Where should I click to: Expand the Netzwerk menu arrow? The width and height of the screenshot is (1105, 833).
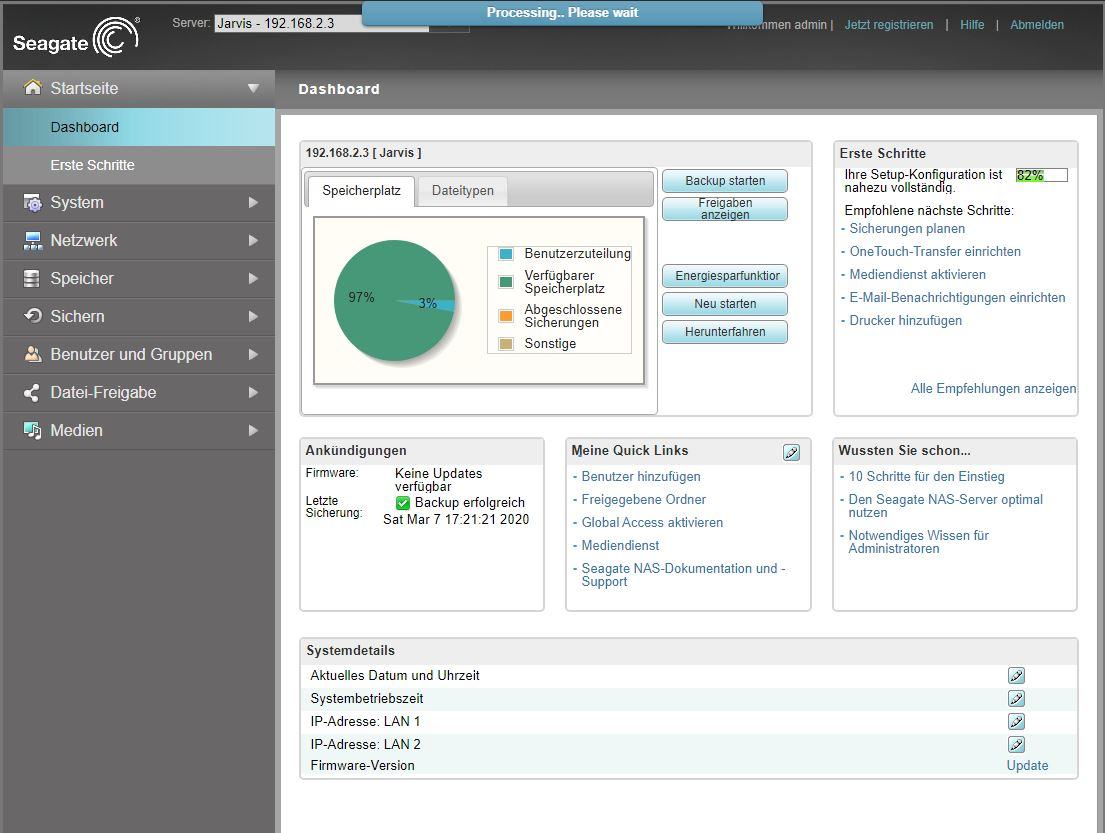(253, 241)
